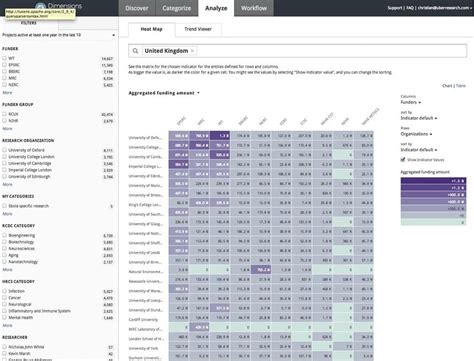Check the MRC funder filter
474x361 pixels.
(4, 78)
